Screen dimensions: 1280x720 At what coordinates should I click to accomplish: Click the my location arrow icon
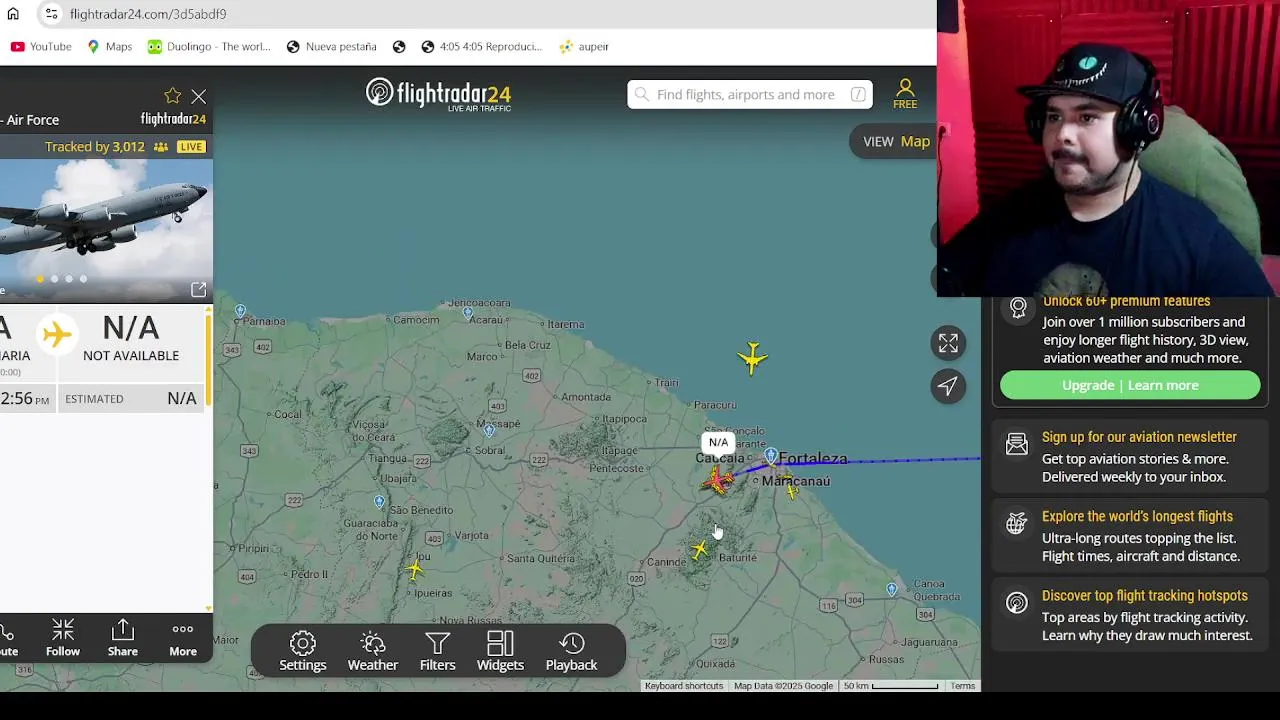coord(948,386)
